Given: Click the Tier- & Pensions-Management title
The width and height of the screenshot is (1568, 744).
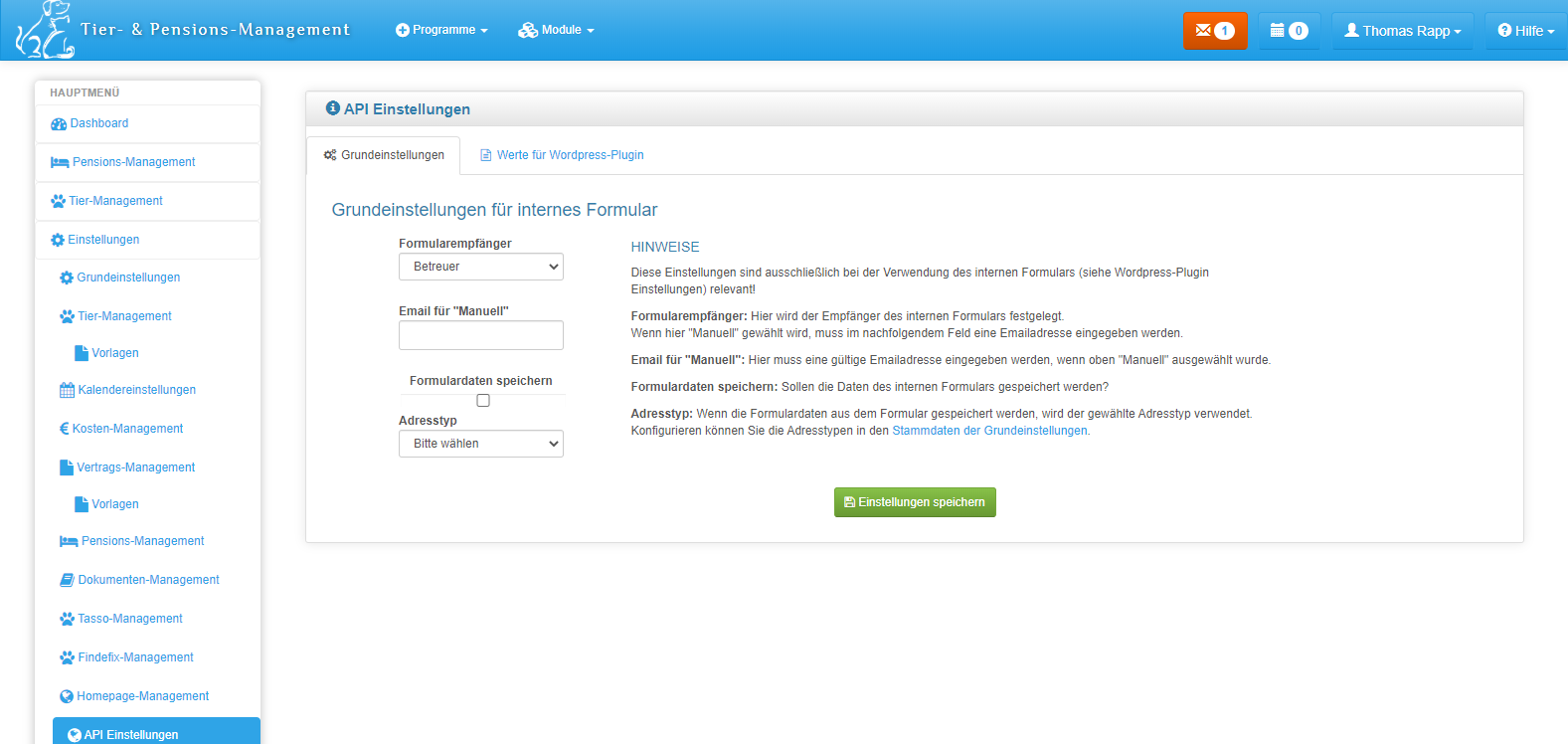Looking at the screenshot, I should [215, 30].
